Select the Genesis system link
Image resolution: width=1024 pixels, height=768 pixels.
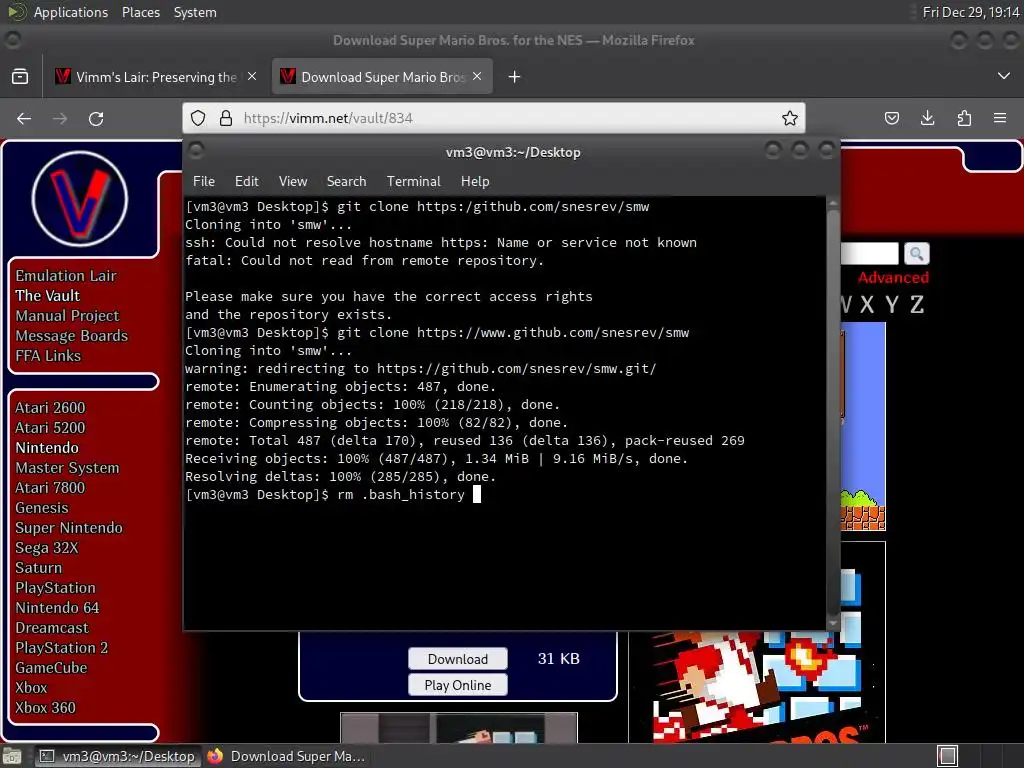[x=42, y=508]
